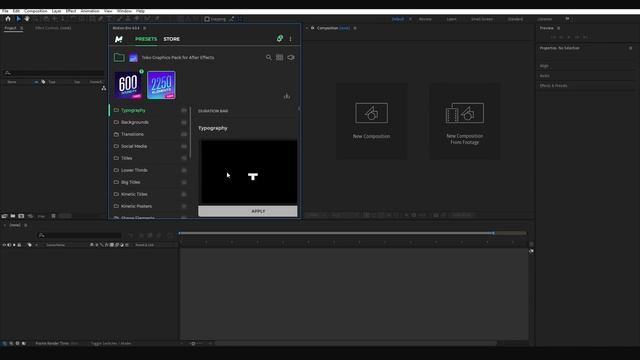Toggle the video eye column switch in timeline
The width and height of the screenshot is (640, 360).
point(4,245)
